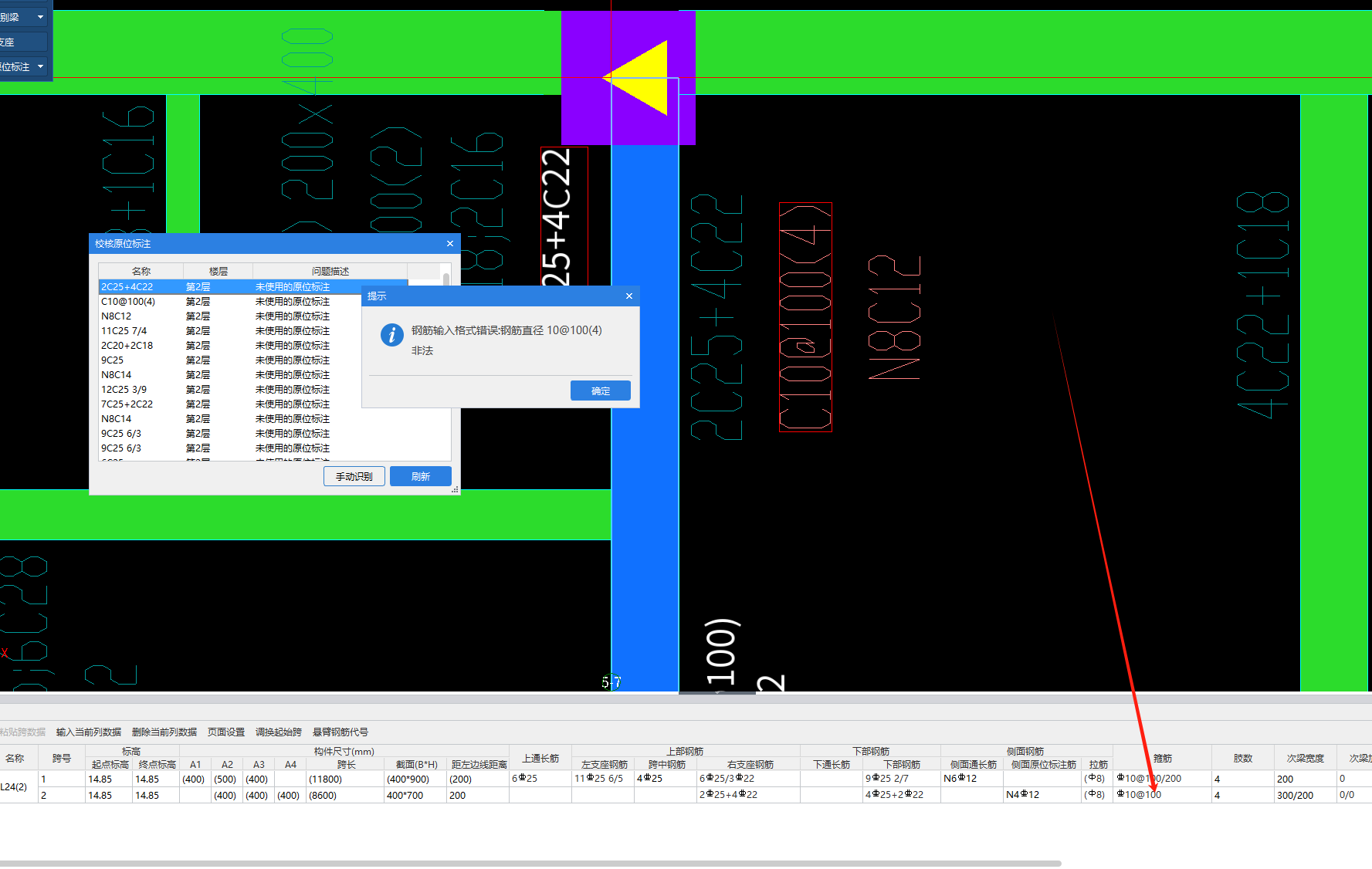Click the 11⌀25 6/5 左支座钢筋 cell
This screenshot has height=869, width=1372.
pyautogui.click(x=603, y=779)
